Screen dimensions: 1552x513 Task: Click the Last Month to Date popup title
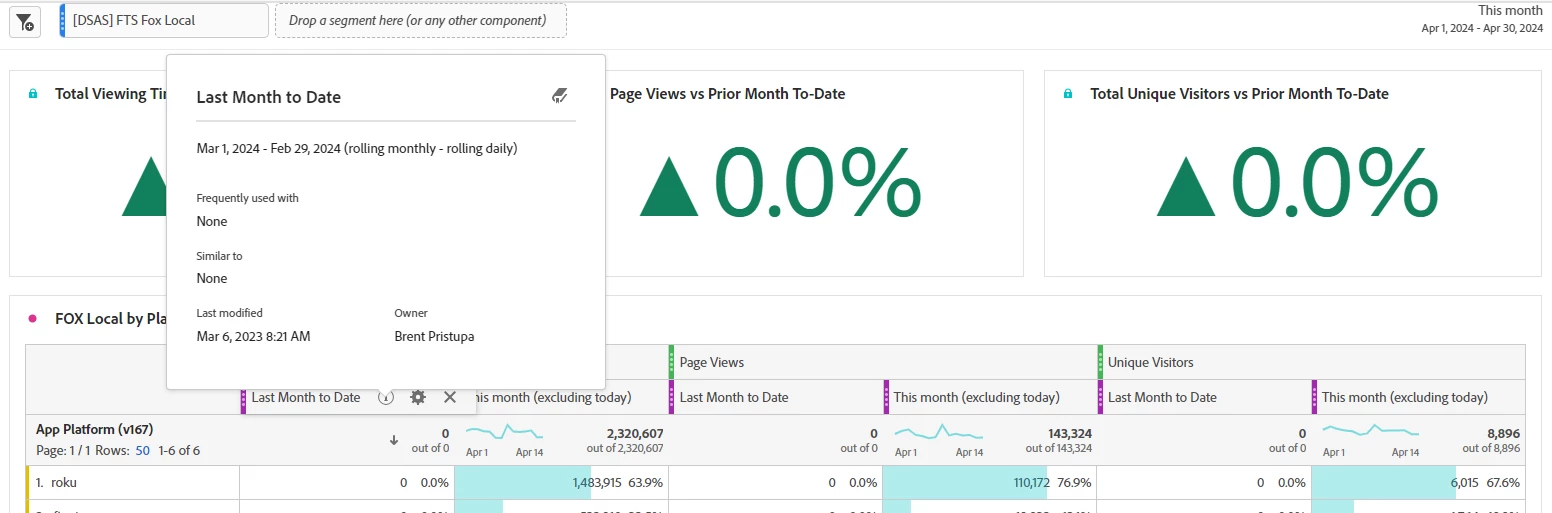tap(268, 97)
